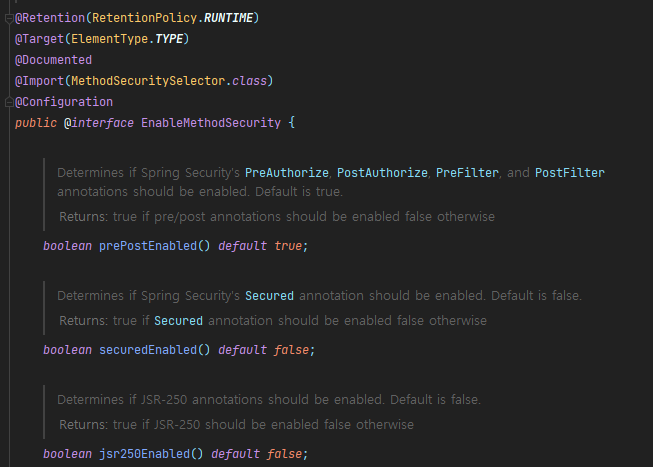Toggle the fold marker beside @Configuration

(9, 102)
